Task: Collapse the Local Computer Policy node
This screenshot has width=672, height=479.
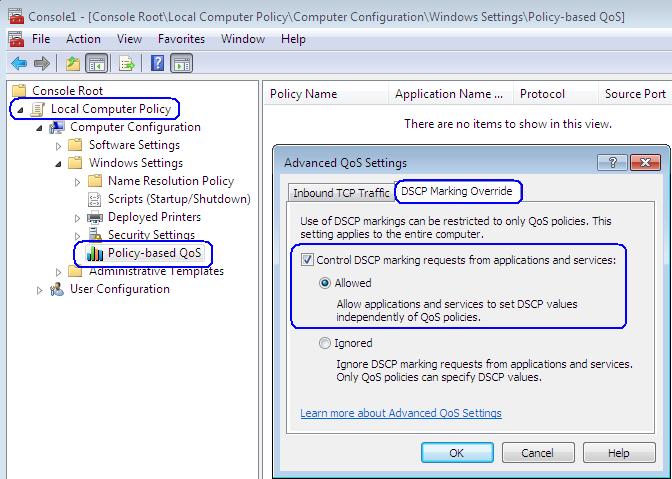Action: point(22,109)
